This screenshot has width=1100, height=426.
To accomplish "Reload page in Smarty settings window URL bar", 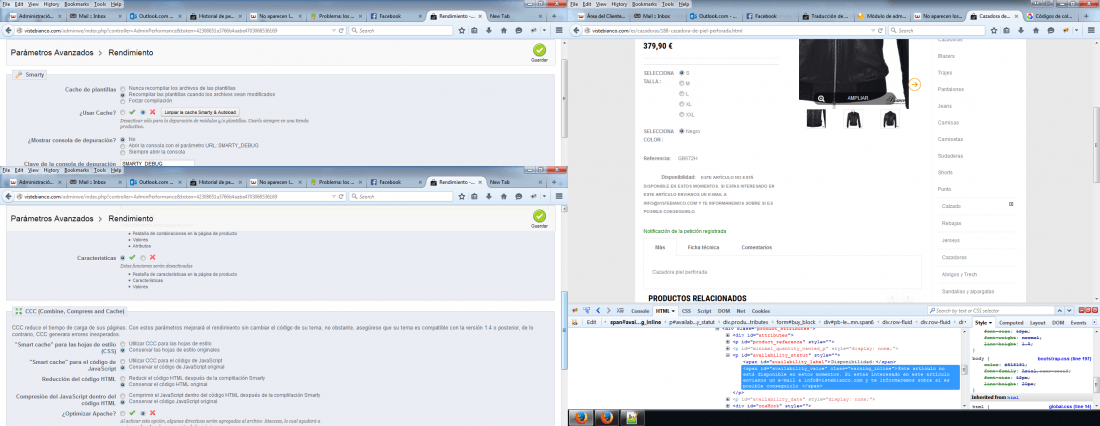I will coord(341,30).
